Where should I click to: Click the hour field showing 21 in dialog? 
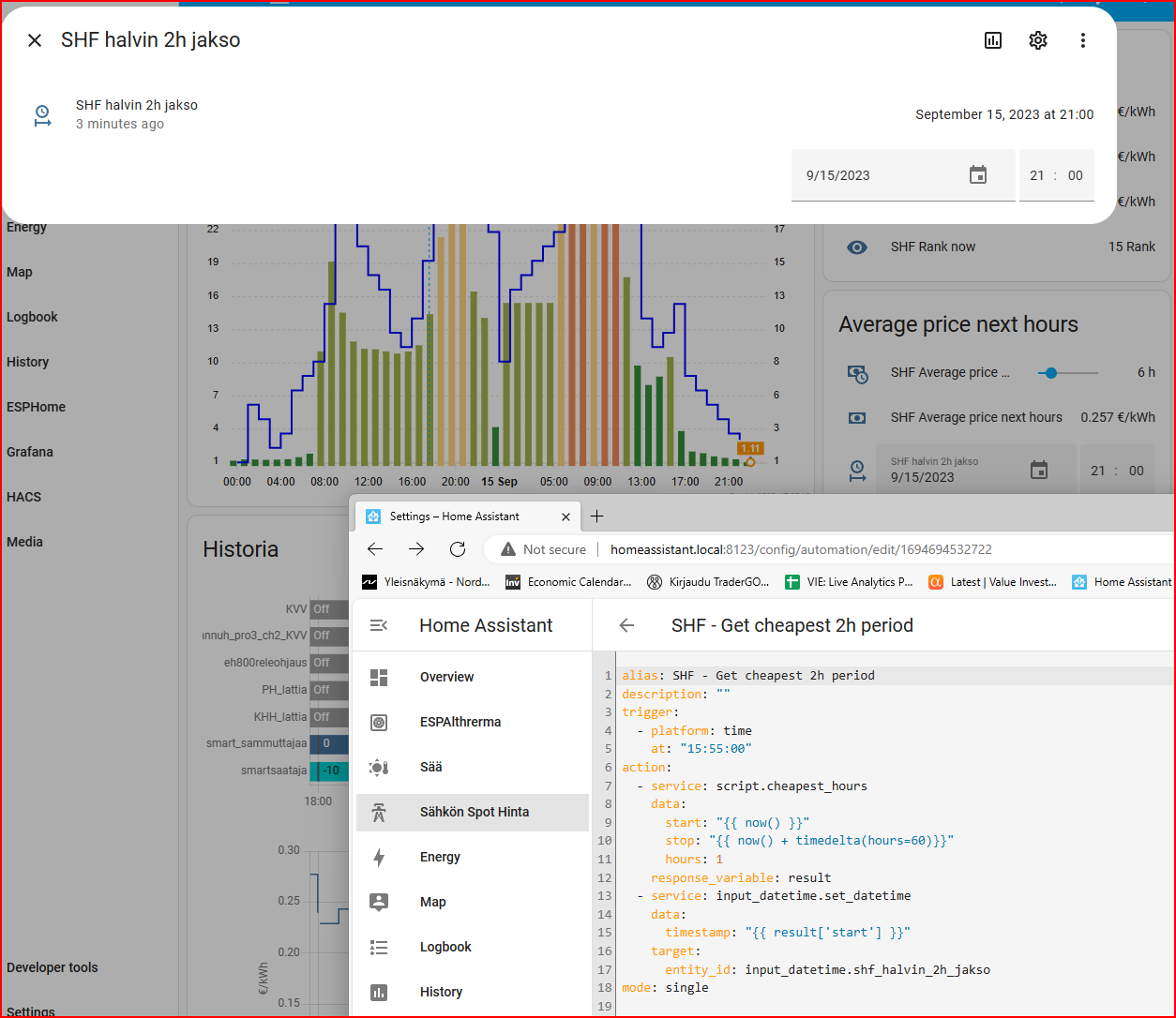1037,175
